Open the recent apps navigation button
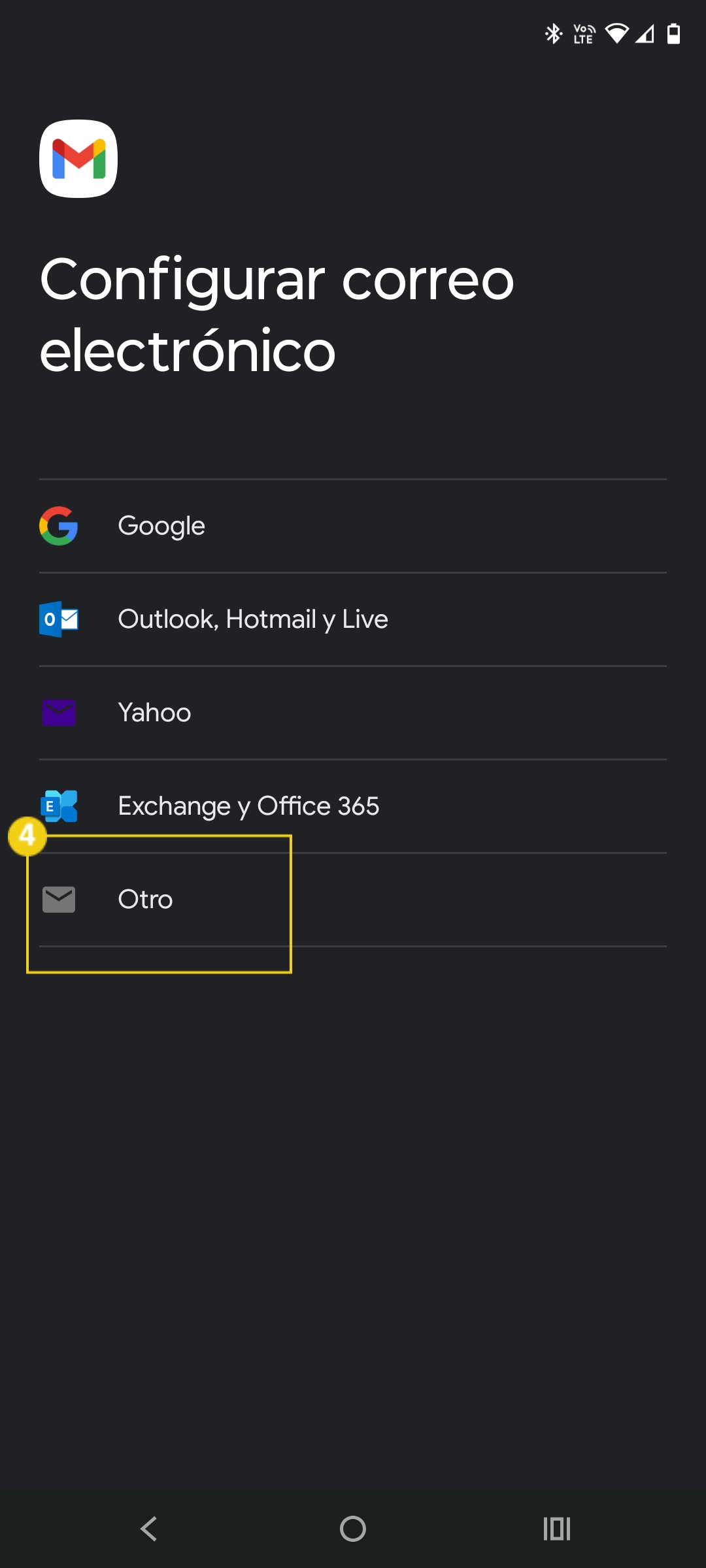Viewport: 706px width, 1568px height. 557,1529
